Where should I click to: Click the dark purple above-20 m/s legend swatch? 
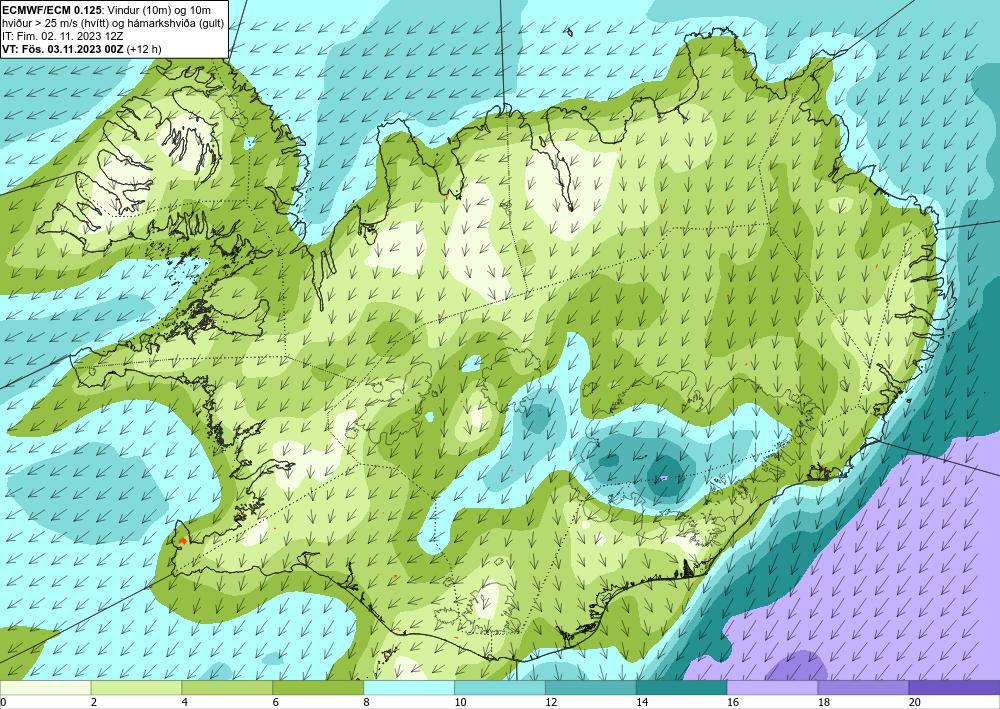954,688
